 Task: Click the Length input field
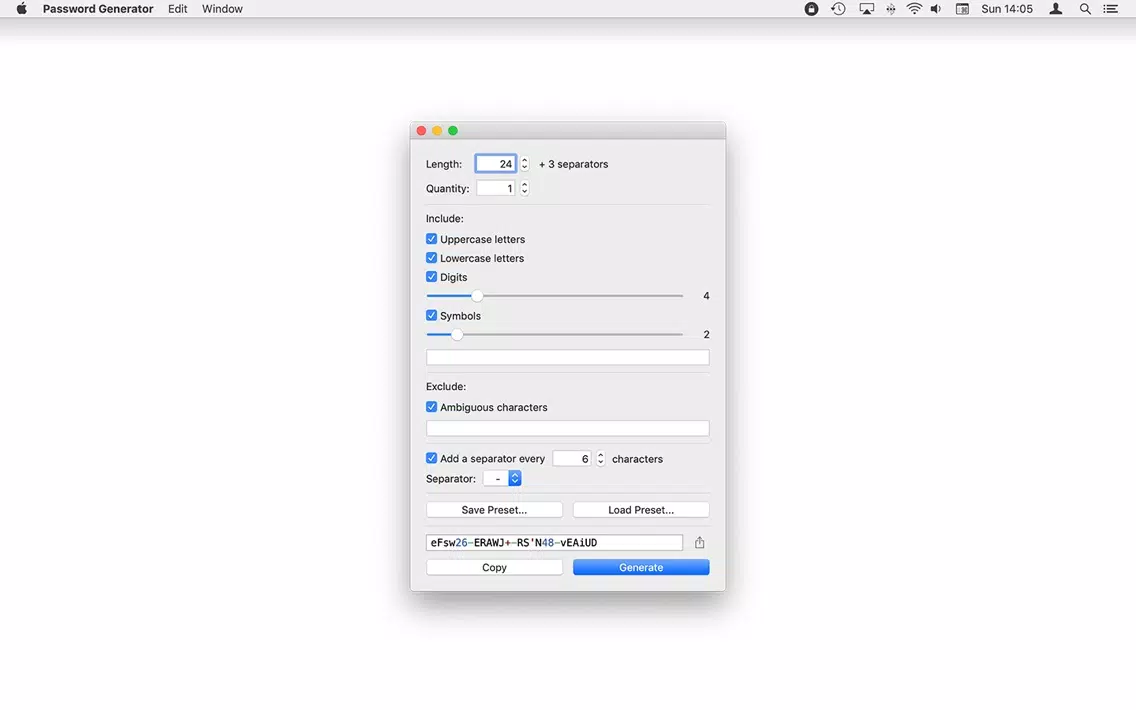496,164
